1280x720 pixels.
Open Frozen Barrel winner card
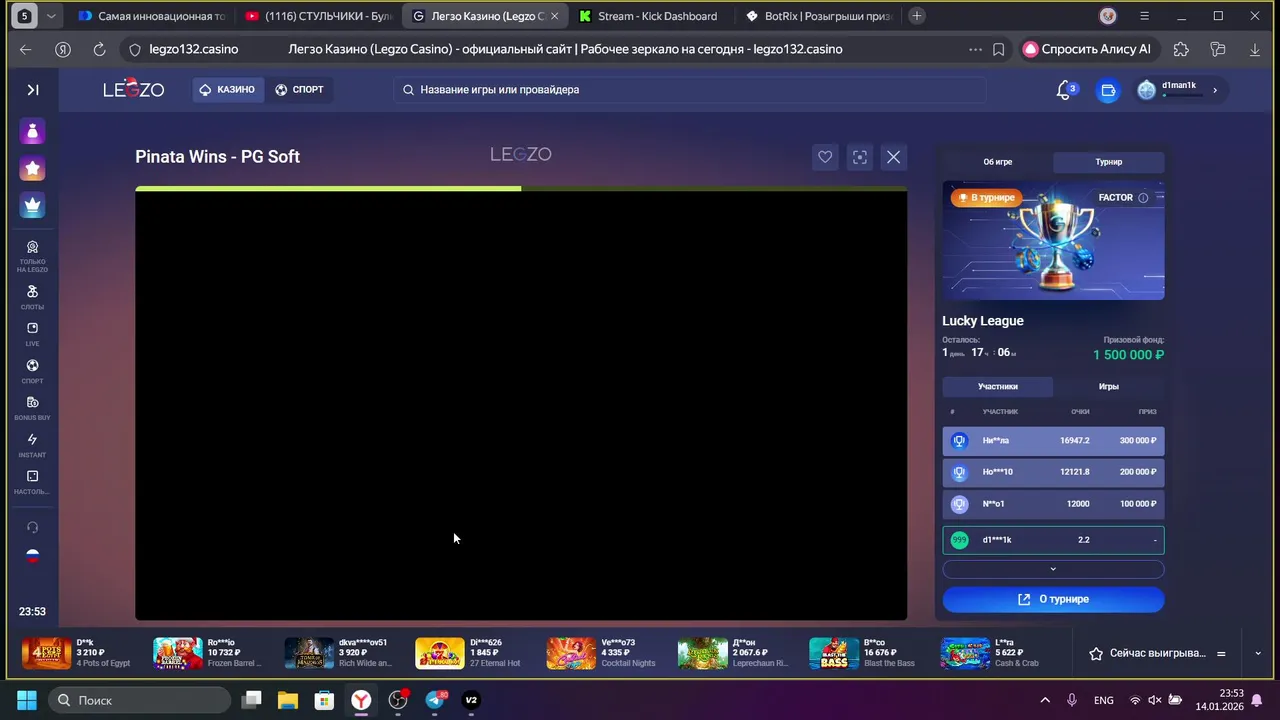pos(209,653)
